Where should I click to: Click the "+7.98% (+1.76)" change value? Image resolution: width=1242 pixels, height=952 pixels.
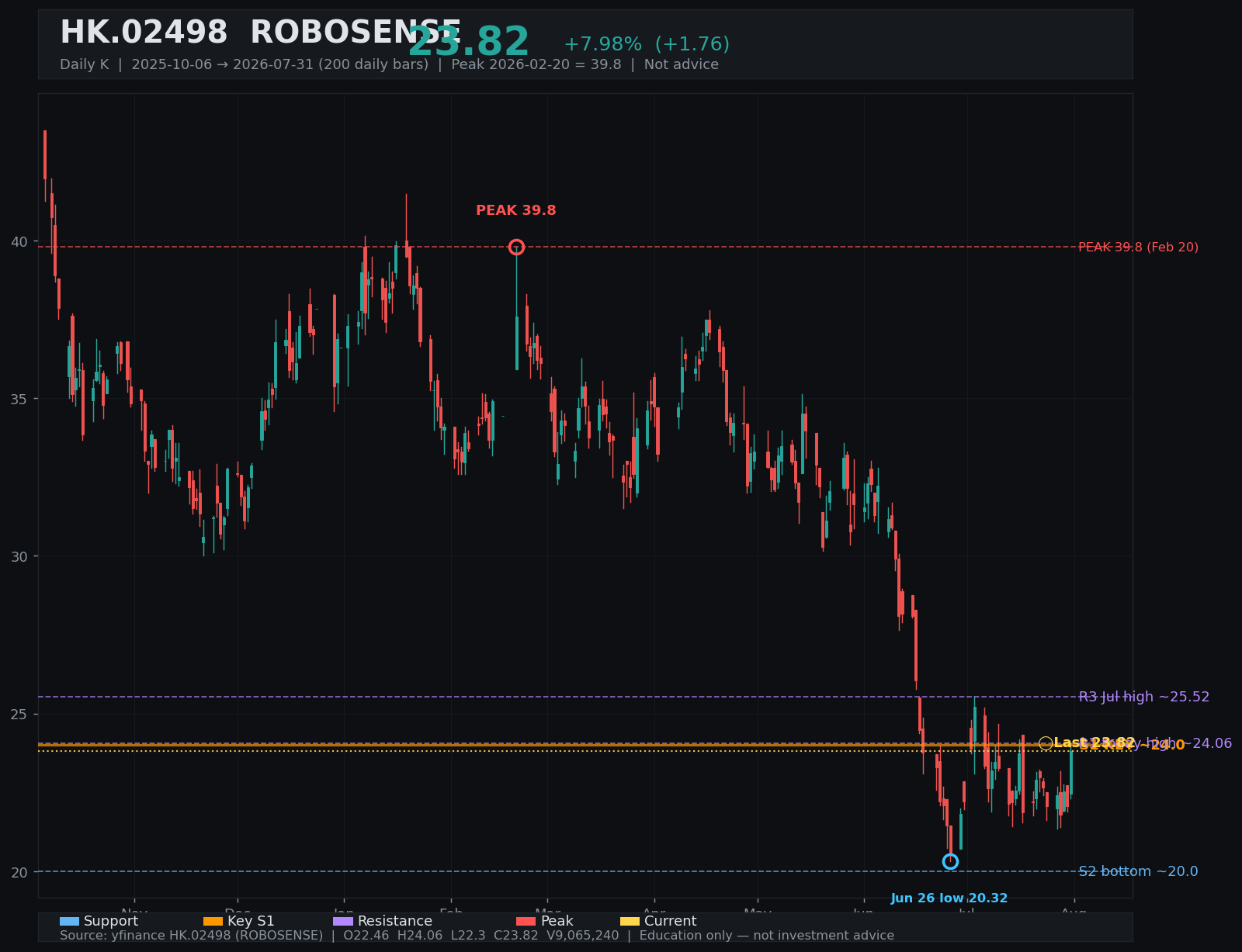click(x=647, y=44)
